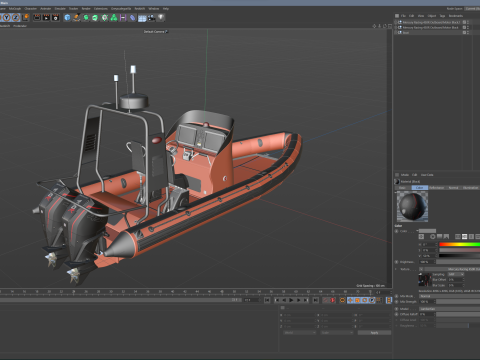Open the texture Sampling dropdown
480x360 pixels.
pos(456,274)
